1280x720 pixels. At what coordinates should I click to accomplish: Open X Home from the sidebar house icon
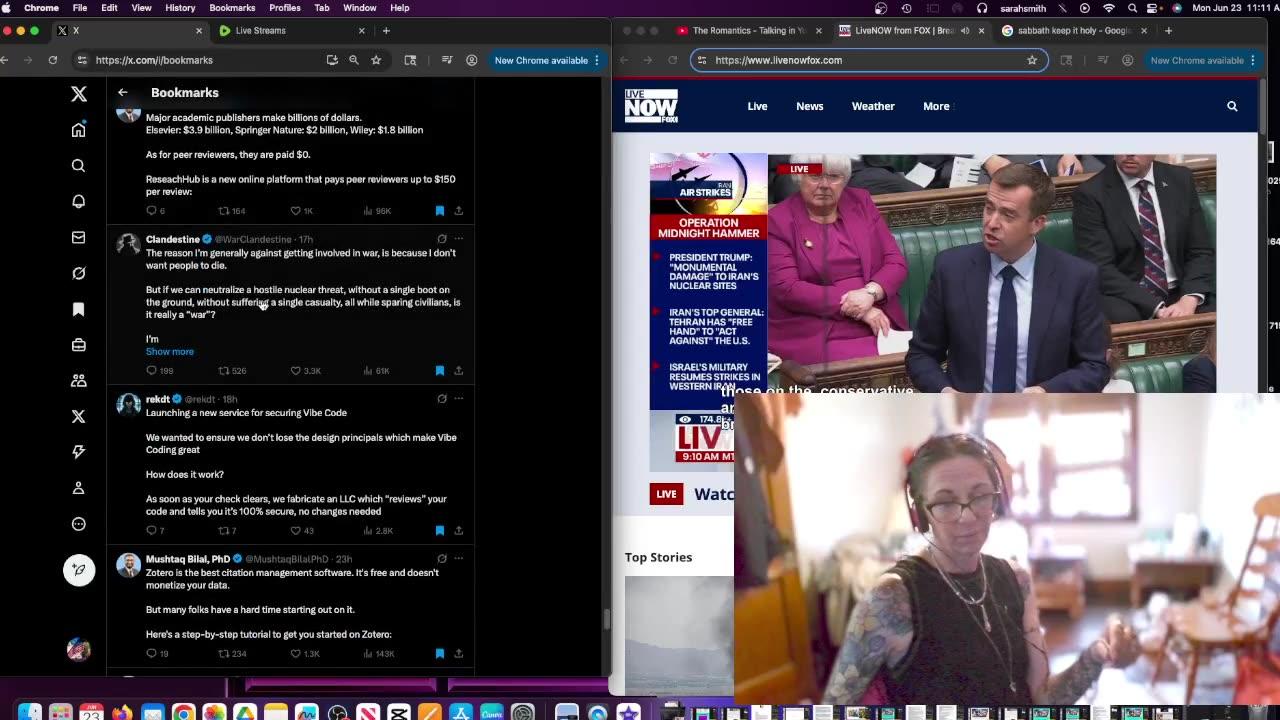79,130
